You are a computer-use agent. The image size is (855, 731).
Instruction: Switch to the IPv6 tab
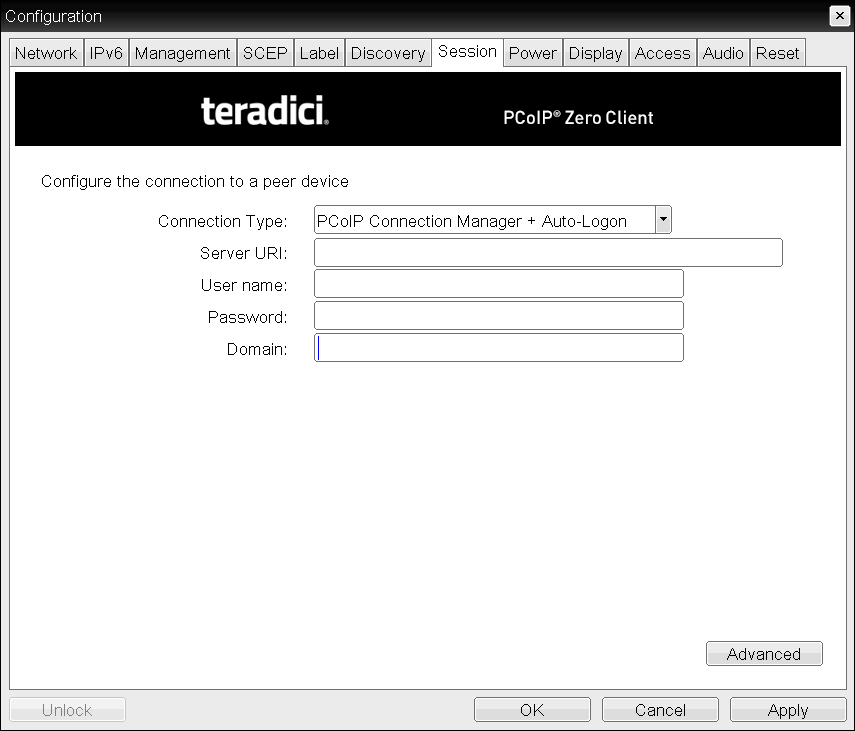coord(106,53)
